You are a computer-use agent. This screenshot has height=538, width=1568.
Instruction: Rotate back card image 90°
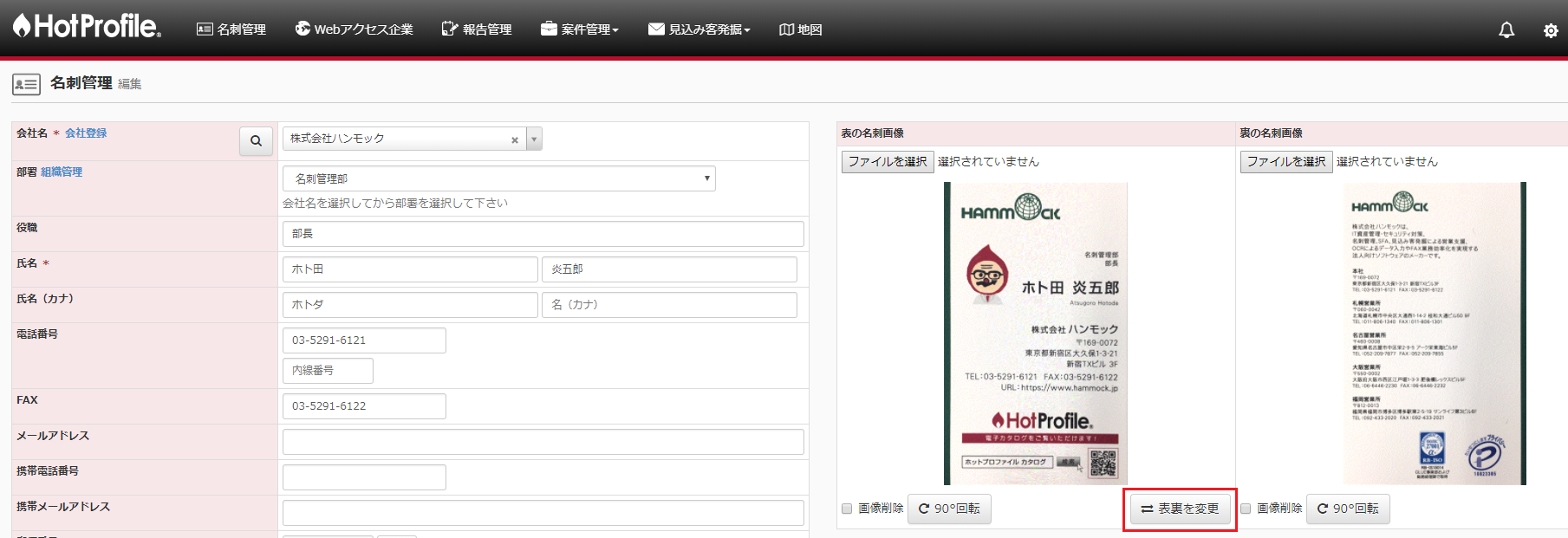tap(1348, 509)
